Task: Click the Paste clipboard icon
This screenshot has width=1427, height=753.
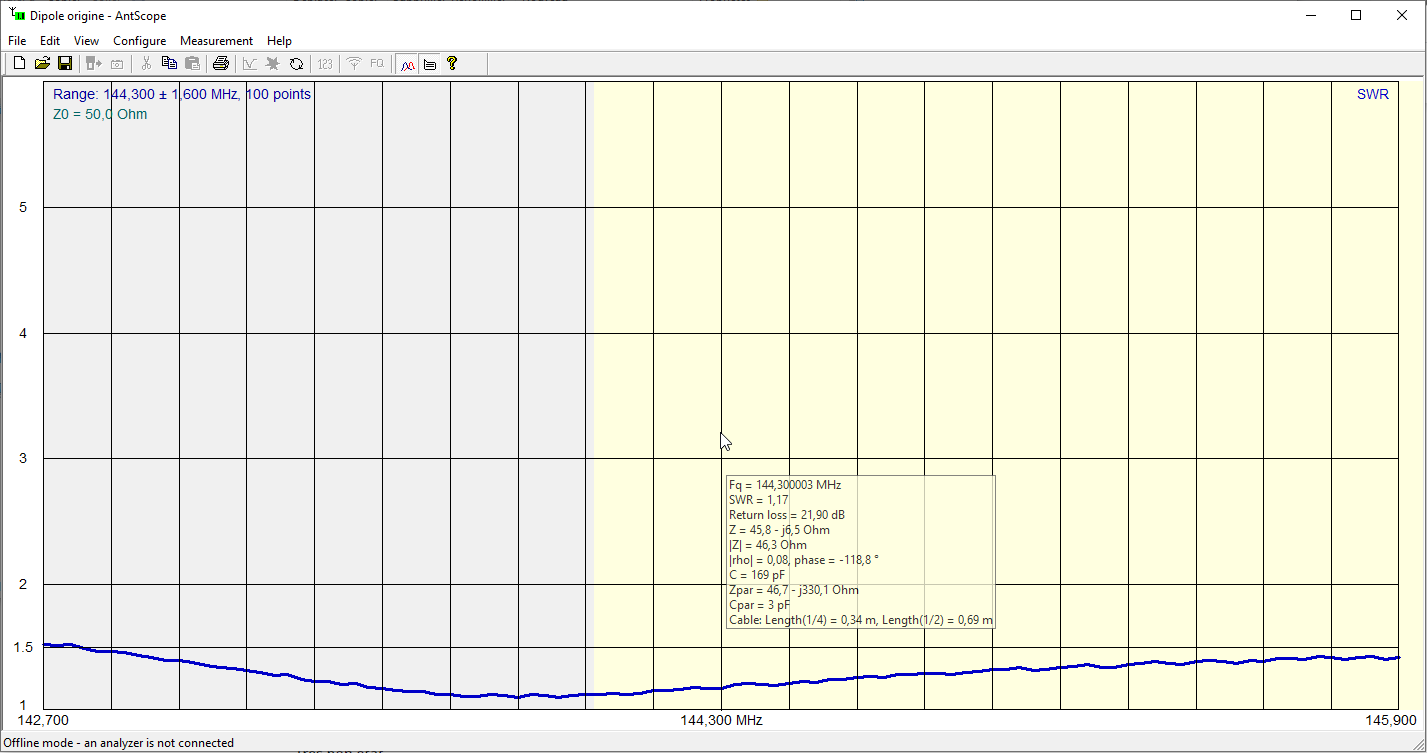Action: click(192, 64)
